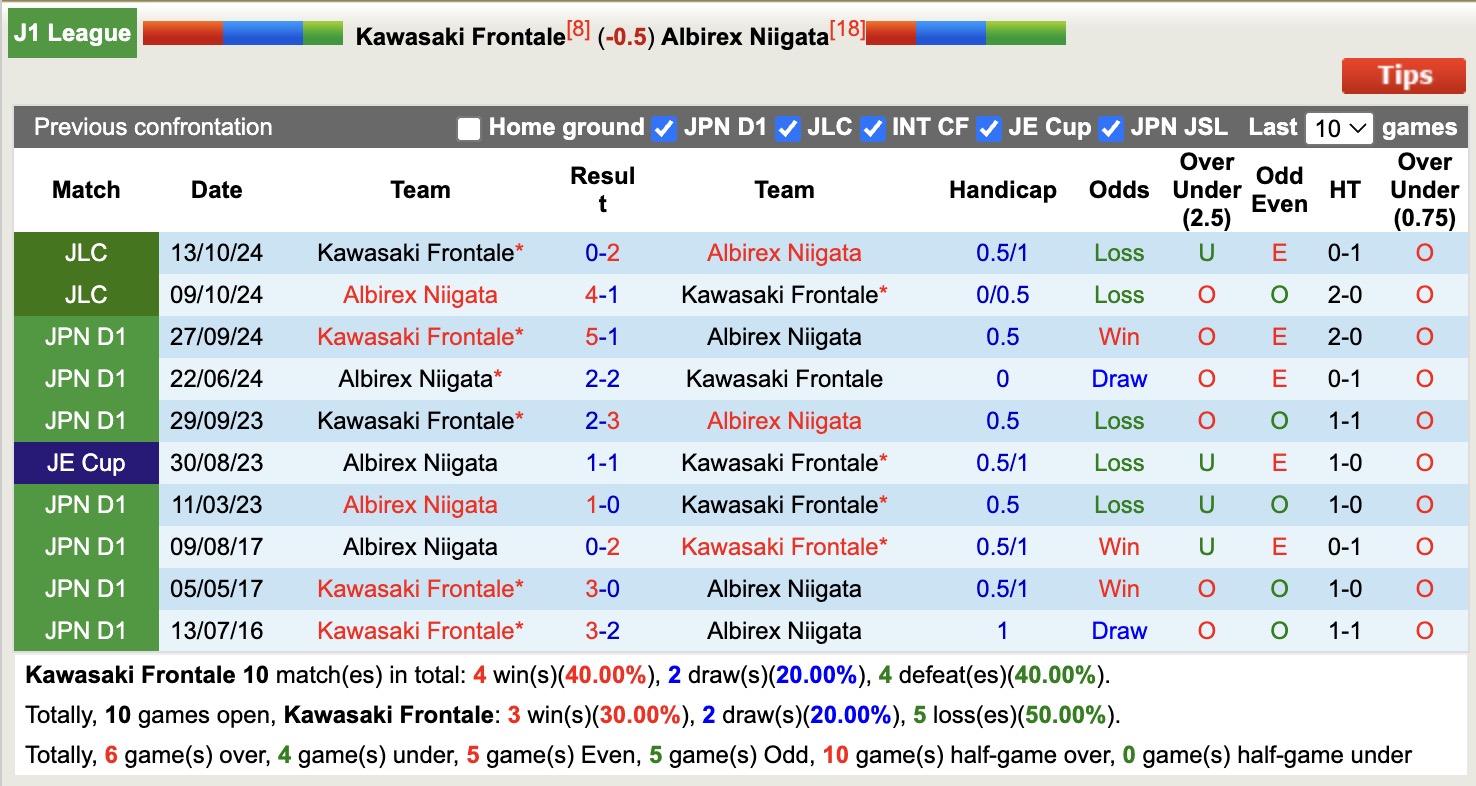
Task: Click the Draw odds on the 22/06/24 row
Action: 1118,378
